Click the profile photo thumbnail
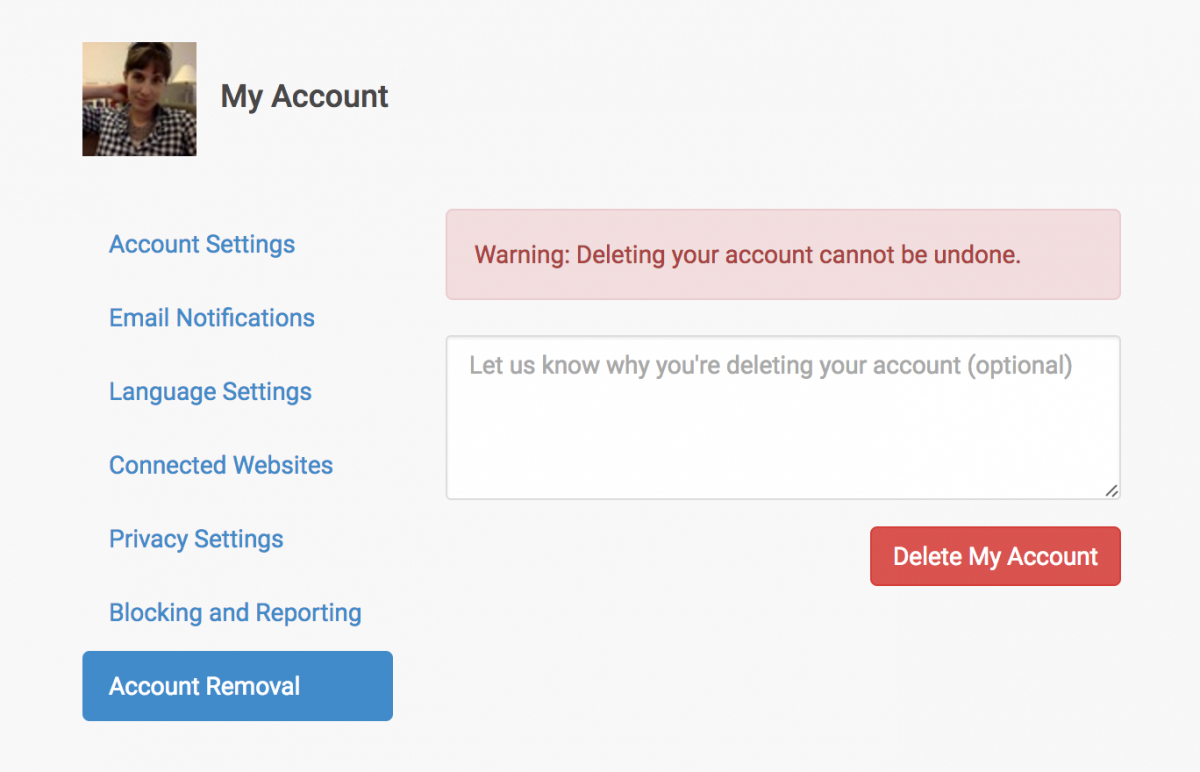Viewport: 1200px width, 772px height. click(139, 99)
